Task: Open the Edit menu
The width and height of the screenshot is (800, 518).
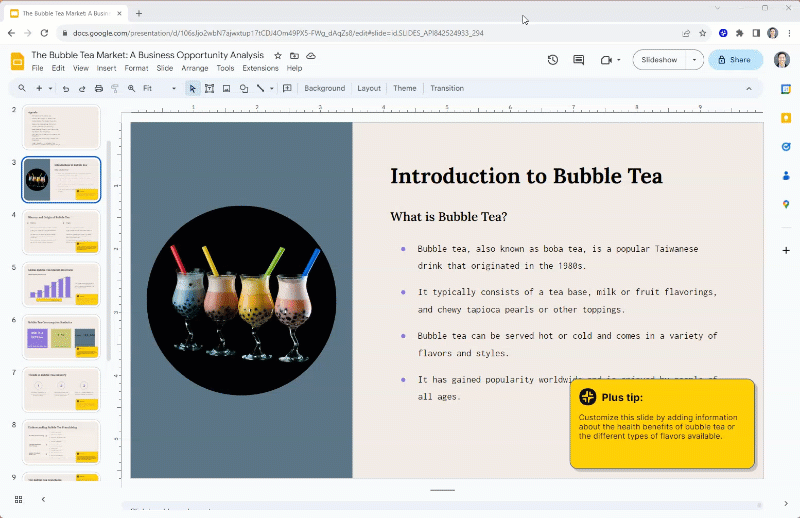Action: coord(58,68)
